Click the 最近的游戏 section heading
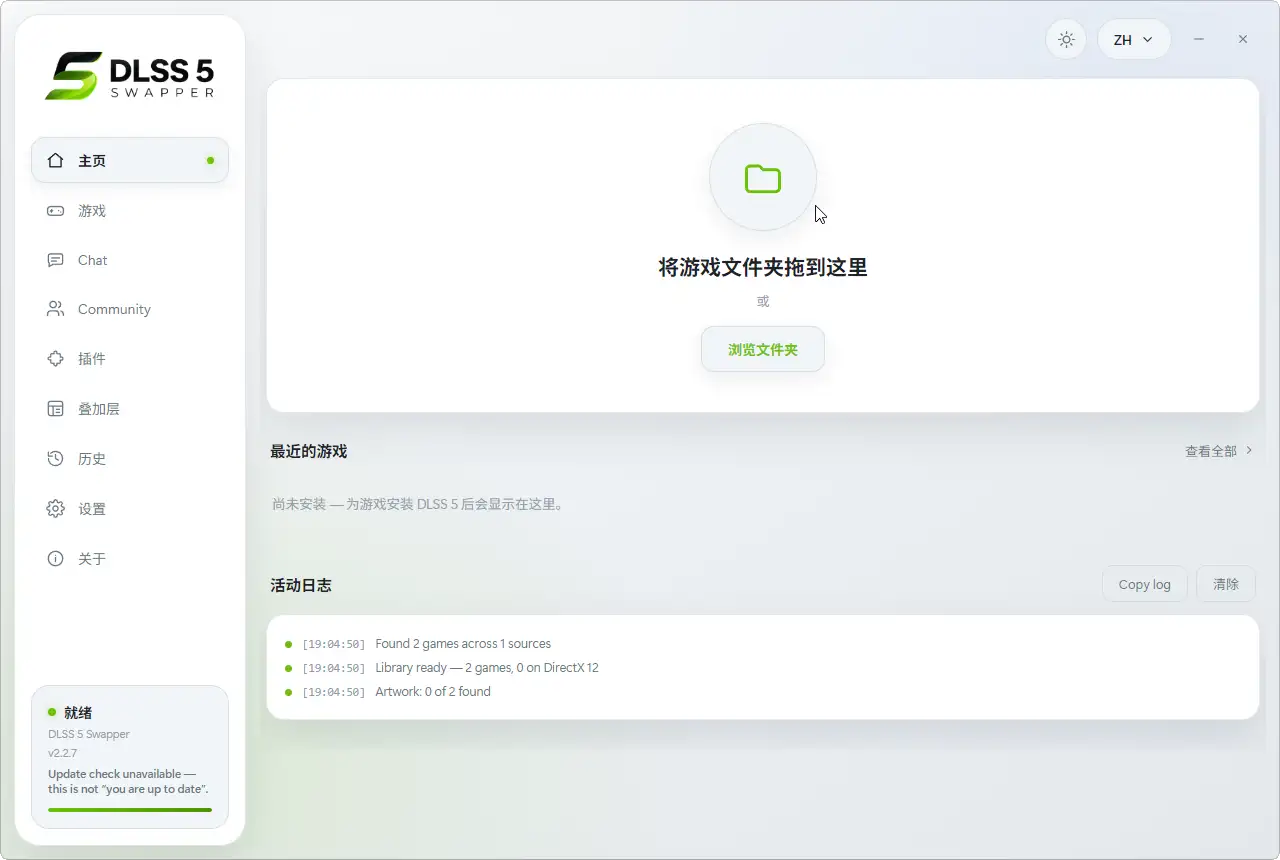The width and height of the screenshot is (1280, 860). point(308,451)
